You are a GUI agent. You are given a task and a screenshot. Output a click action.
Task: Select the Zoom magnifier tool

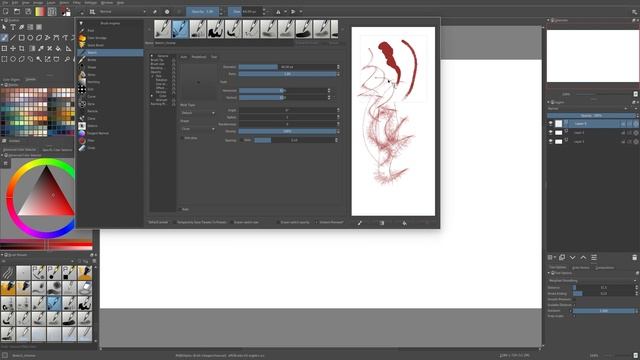point(67,59)
